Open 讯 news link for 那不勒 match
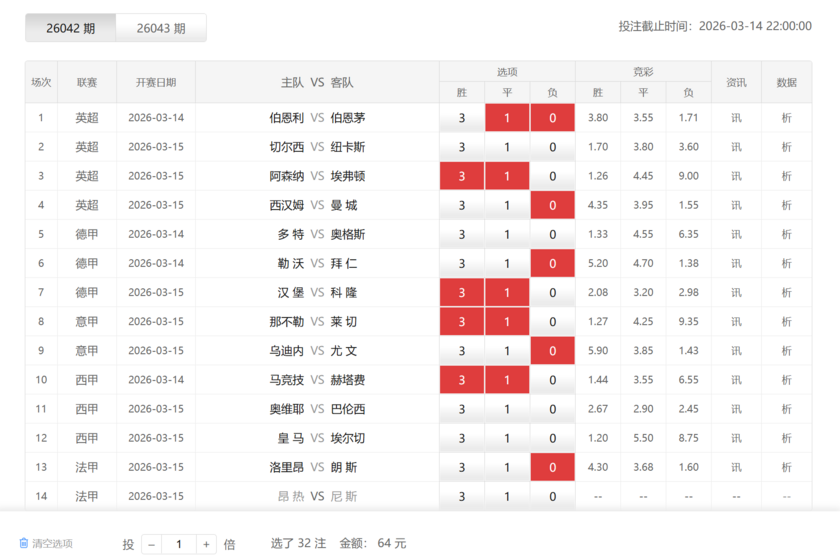 [x=736, y=322]
